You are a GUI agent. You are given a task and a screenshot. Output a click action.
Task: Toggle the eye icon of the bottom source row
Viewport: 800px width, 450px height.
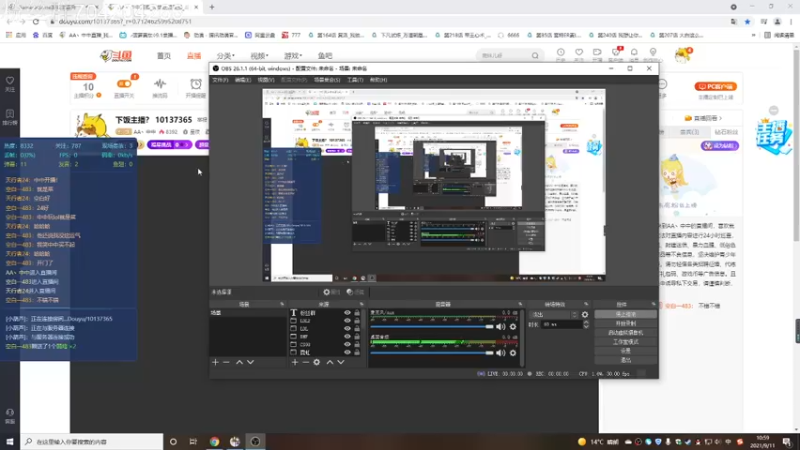(x=347, y=353)
